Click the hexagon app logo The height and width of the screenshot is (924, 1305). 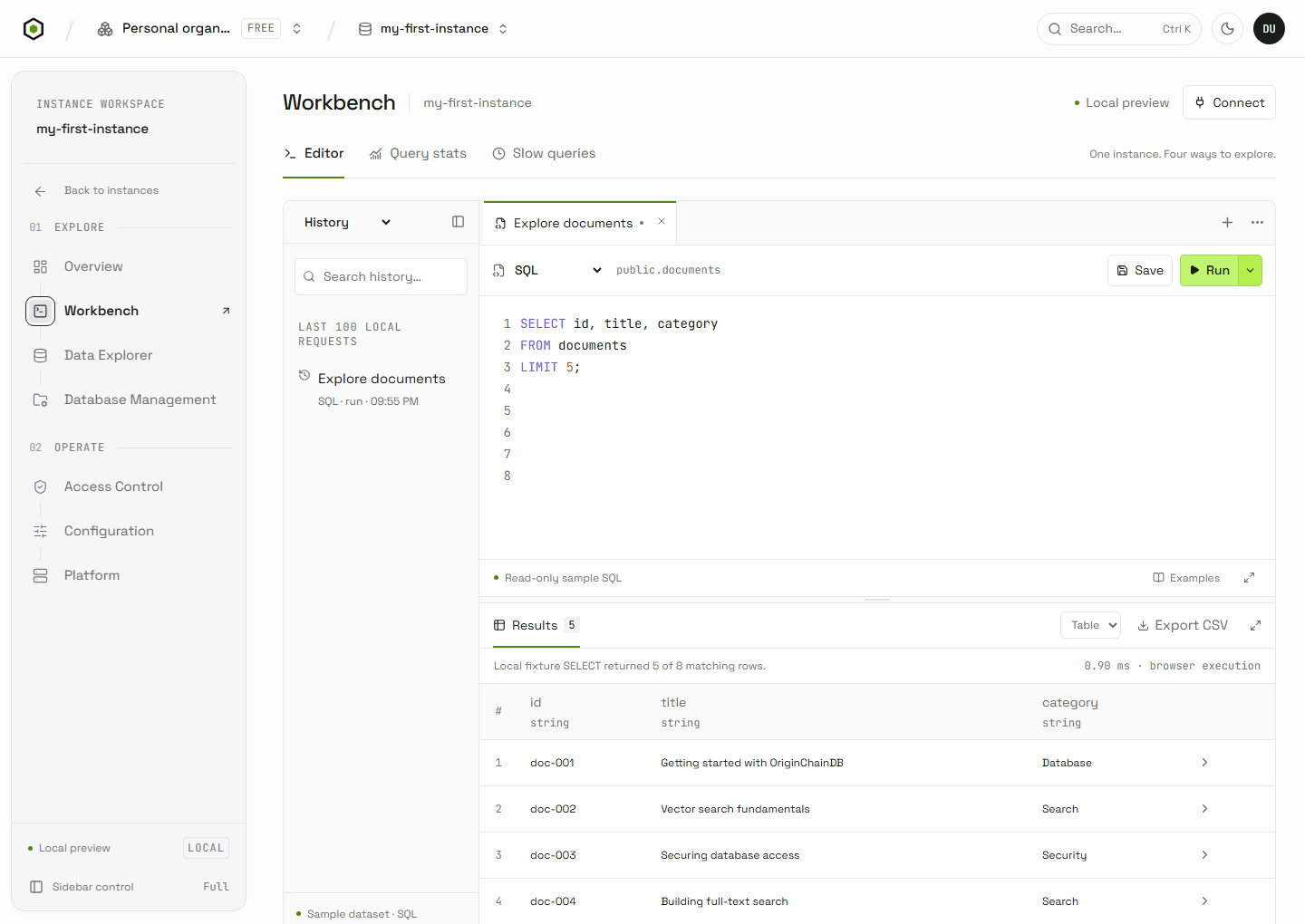(34, 29)
